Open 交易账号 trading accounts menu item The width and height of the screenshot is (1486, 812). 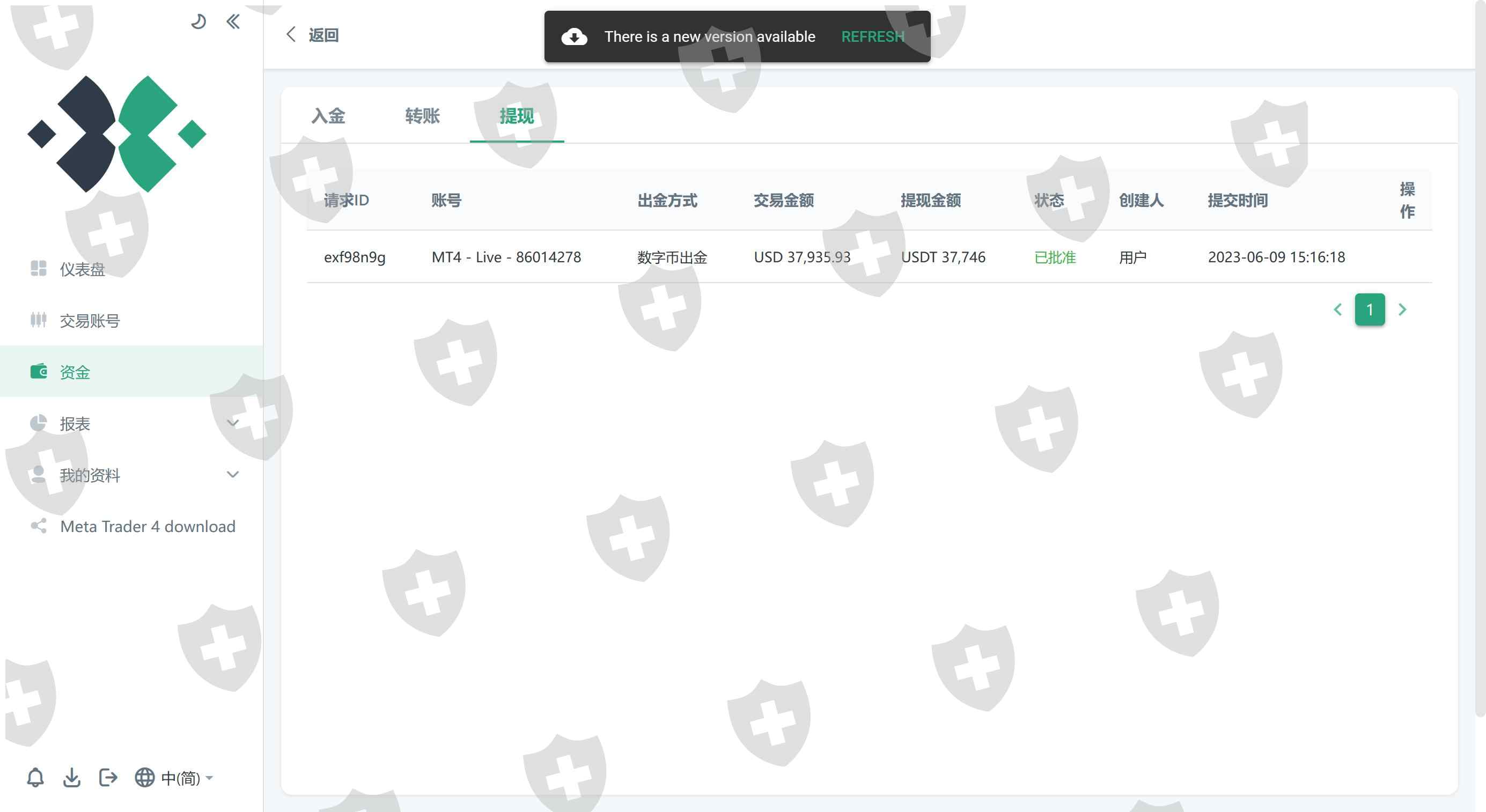(x=90, y=320)
